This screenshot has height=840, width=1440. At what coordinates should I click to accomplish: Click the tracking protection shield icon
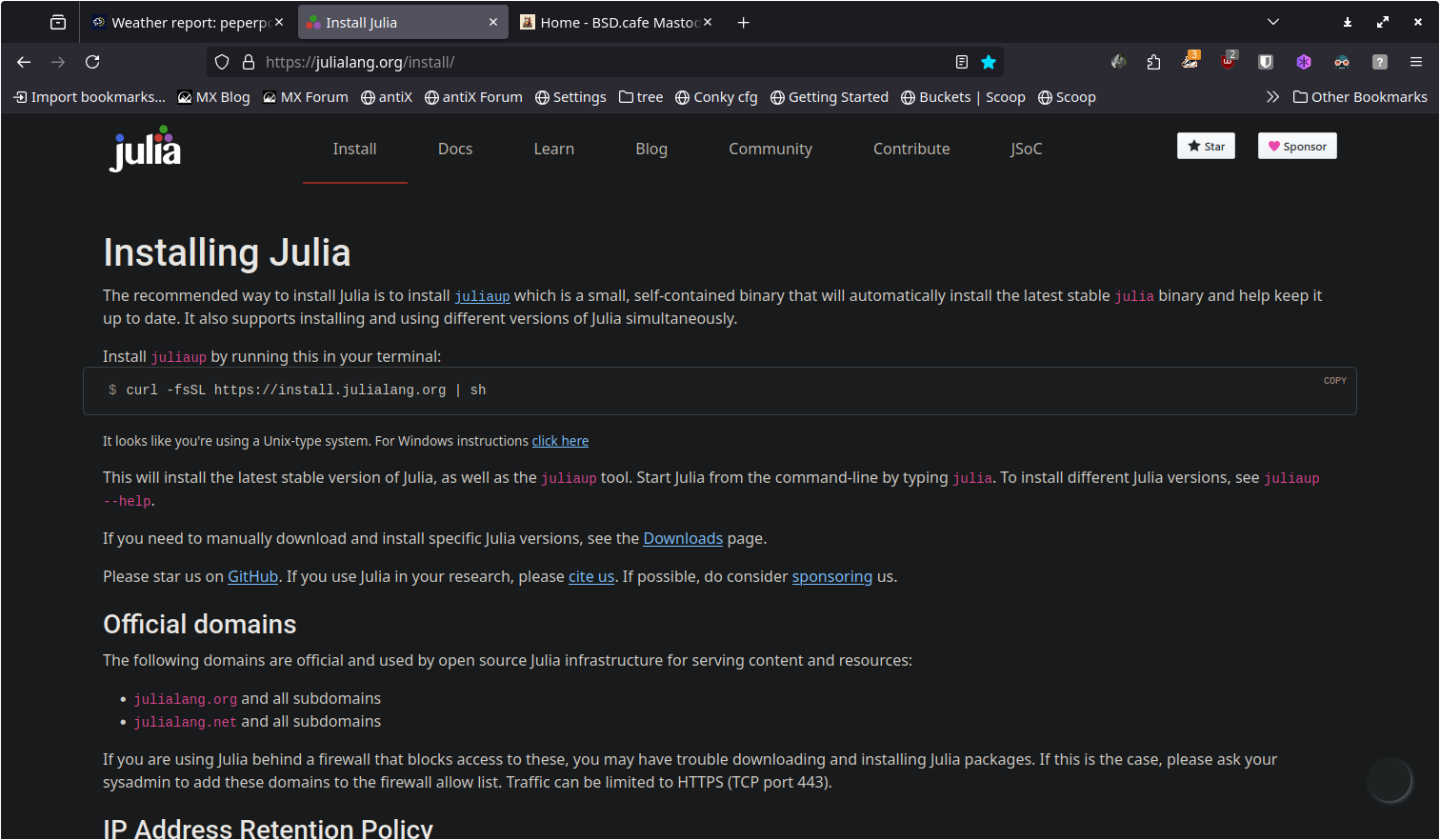pyautogui.click(x=222, y=62)
